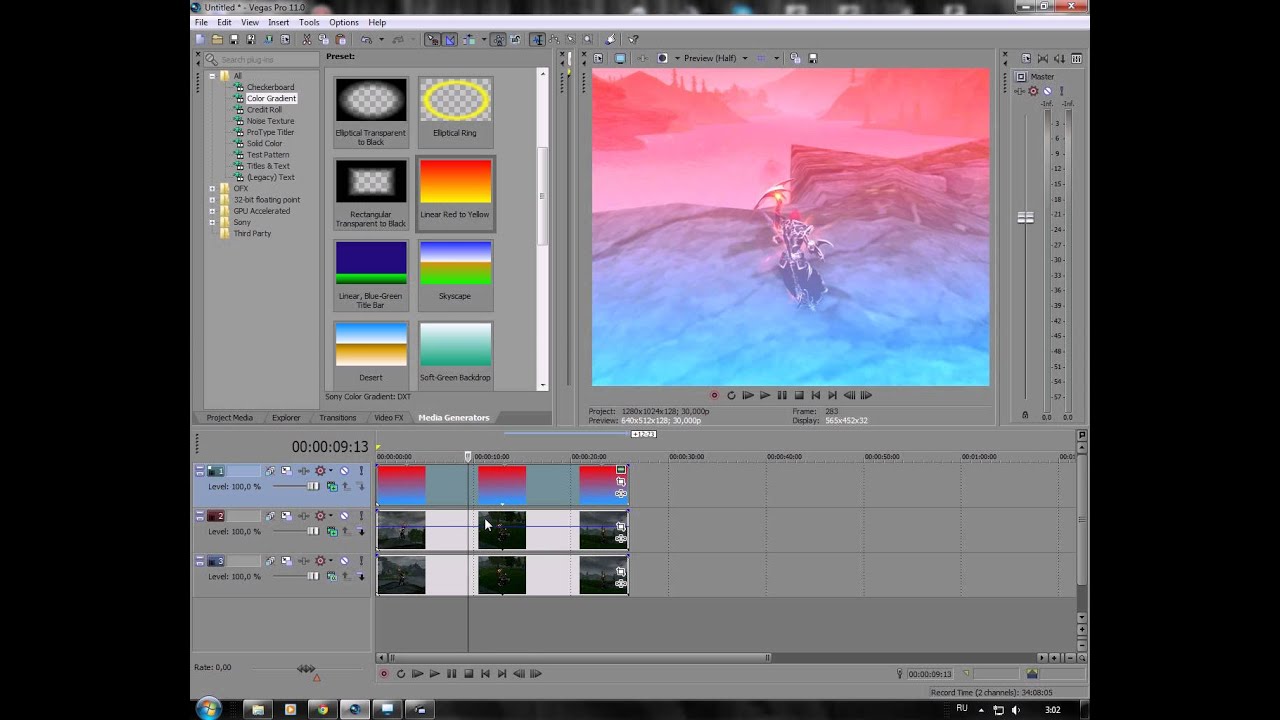Start recording from the timeline transport
This screenshot has height=720, width=1280.
coord(383,674)
